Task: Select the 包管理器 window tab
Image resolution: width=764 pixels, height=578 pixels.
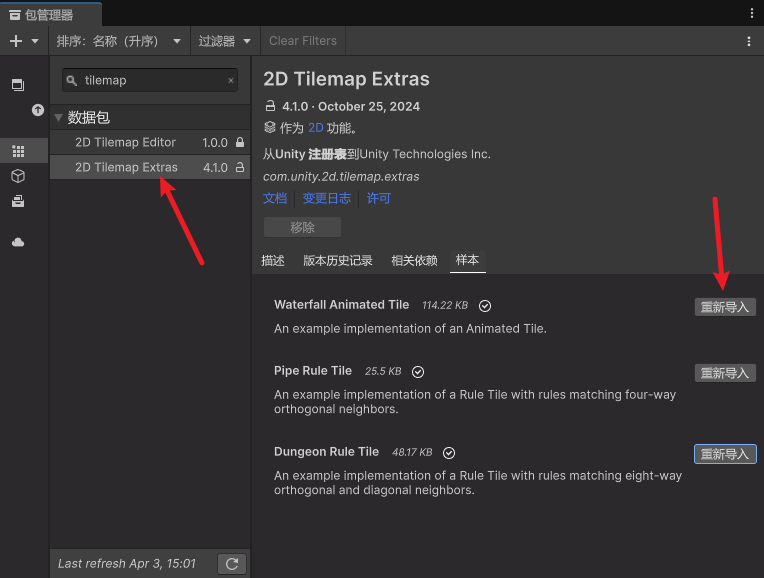Action: [x=51, y=15]
